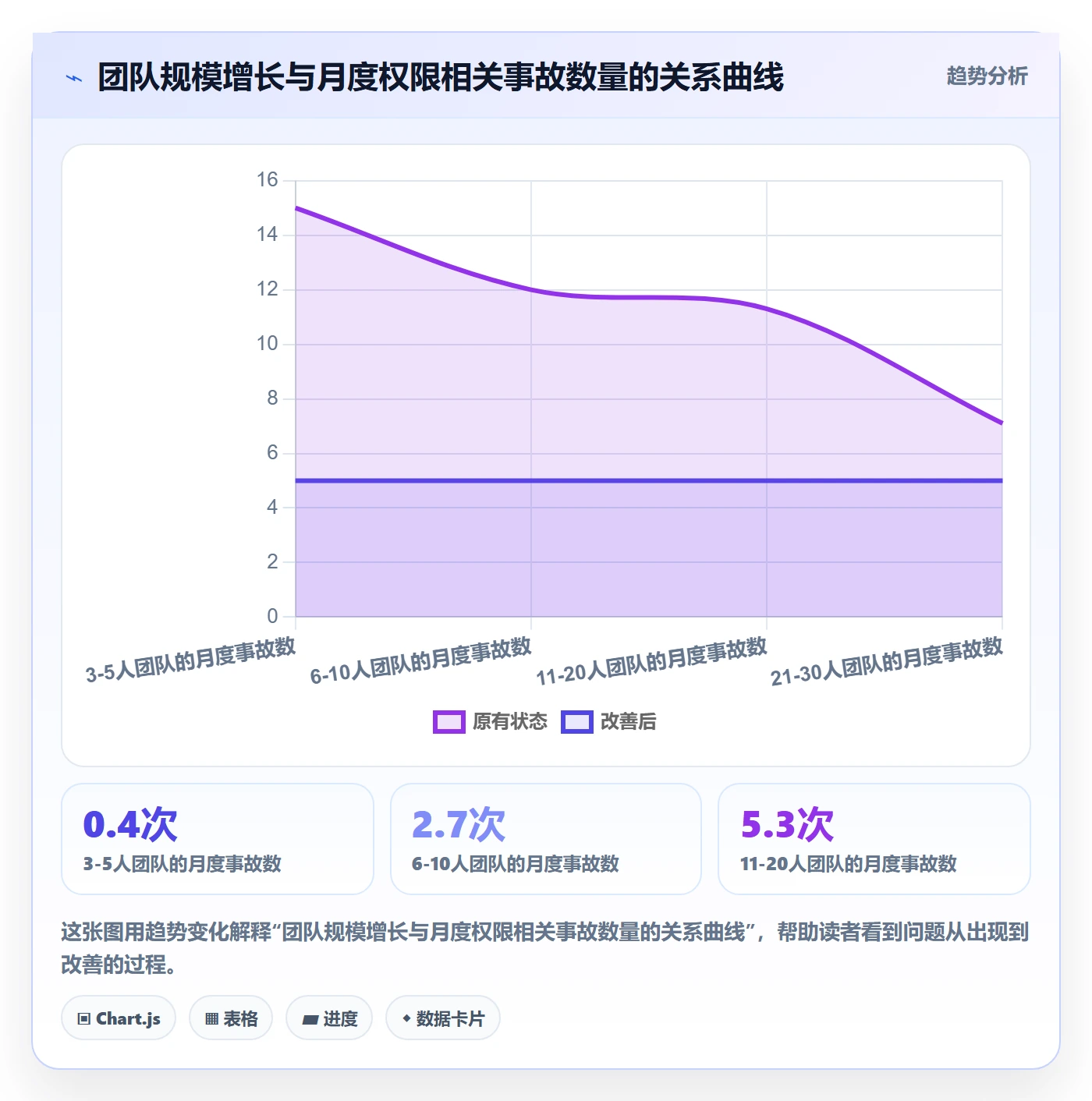1092x1101 pixels.
Task: Click the 2.7次 value
Action: click(459, 825)
